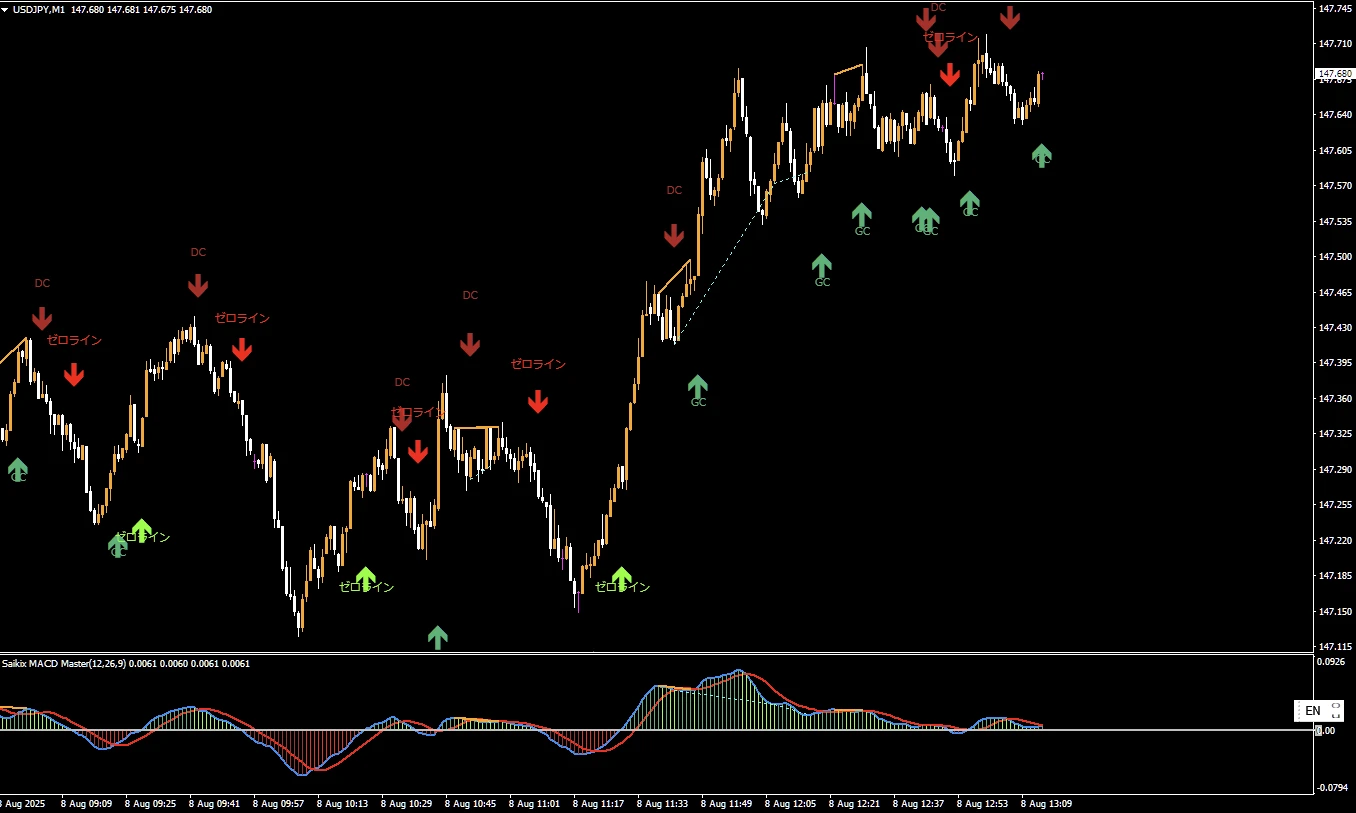Select the far-left dark red DC down arrow

point(41,318)
